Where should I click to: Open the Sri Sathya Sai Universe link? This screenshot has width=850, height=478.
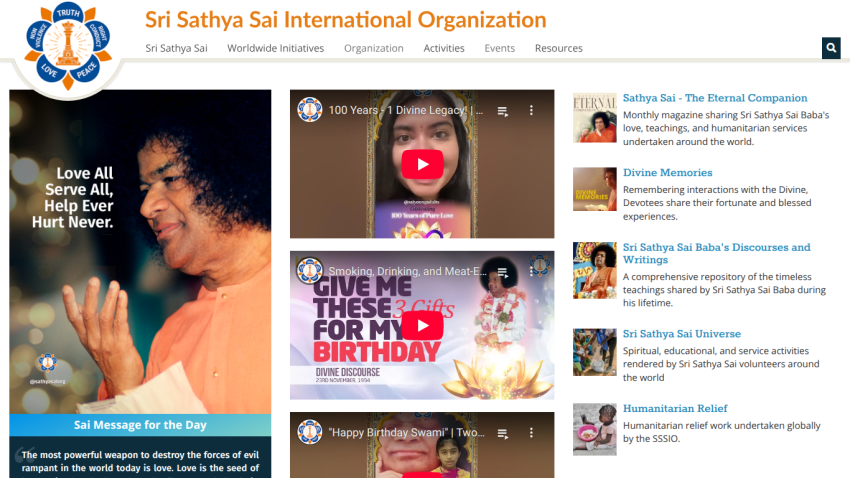[x=681, y=334]
